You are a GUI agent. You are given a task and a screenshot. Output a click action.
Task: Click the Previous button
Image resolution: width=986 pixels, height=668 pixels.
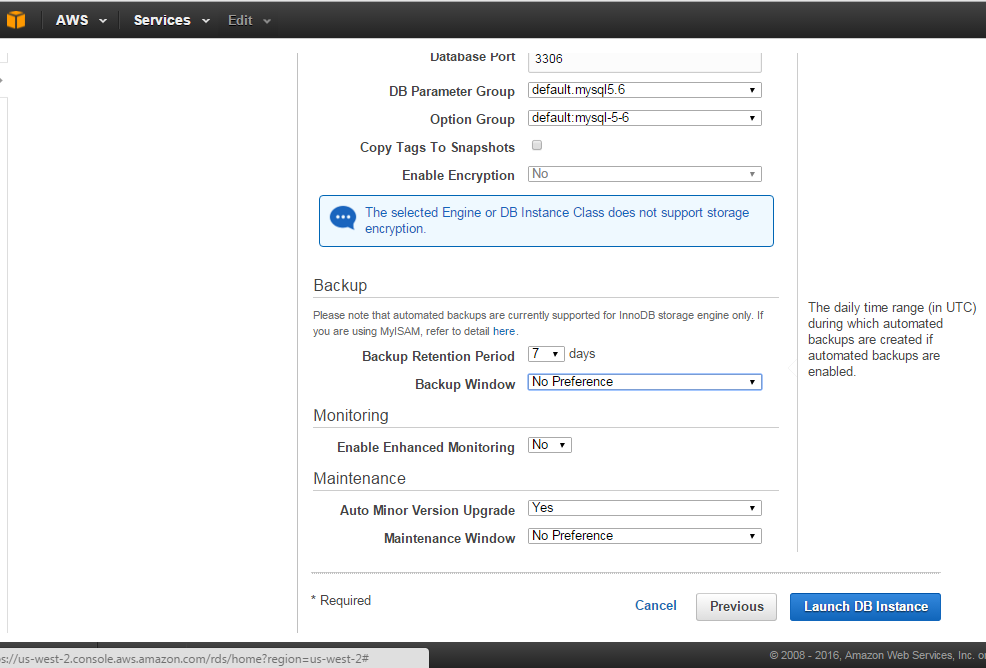(736, 607)
